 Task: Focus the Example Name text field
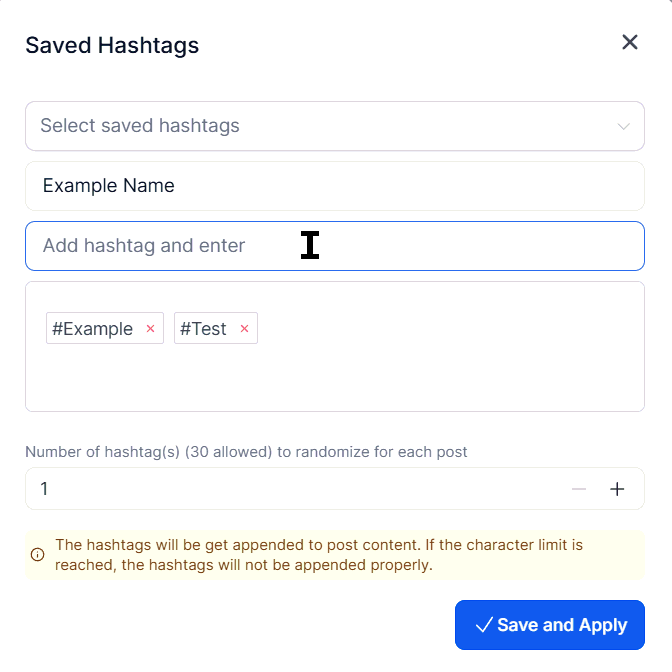(334, 186)
